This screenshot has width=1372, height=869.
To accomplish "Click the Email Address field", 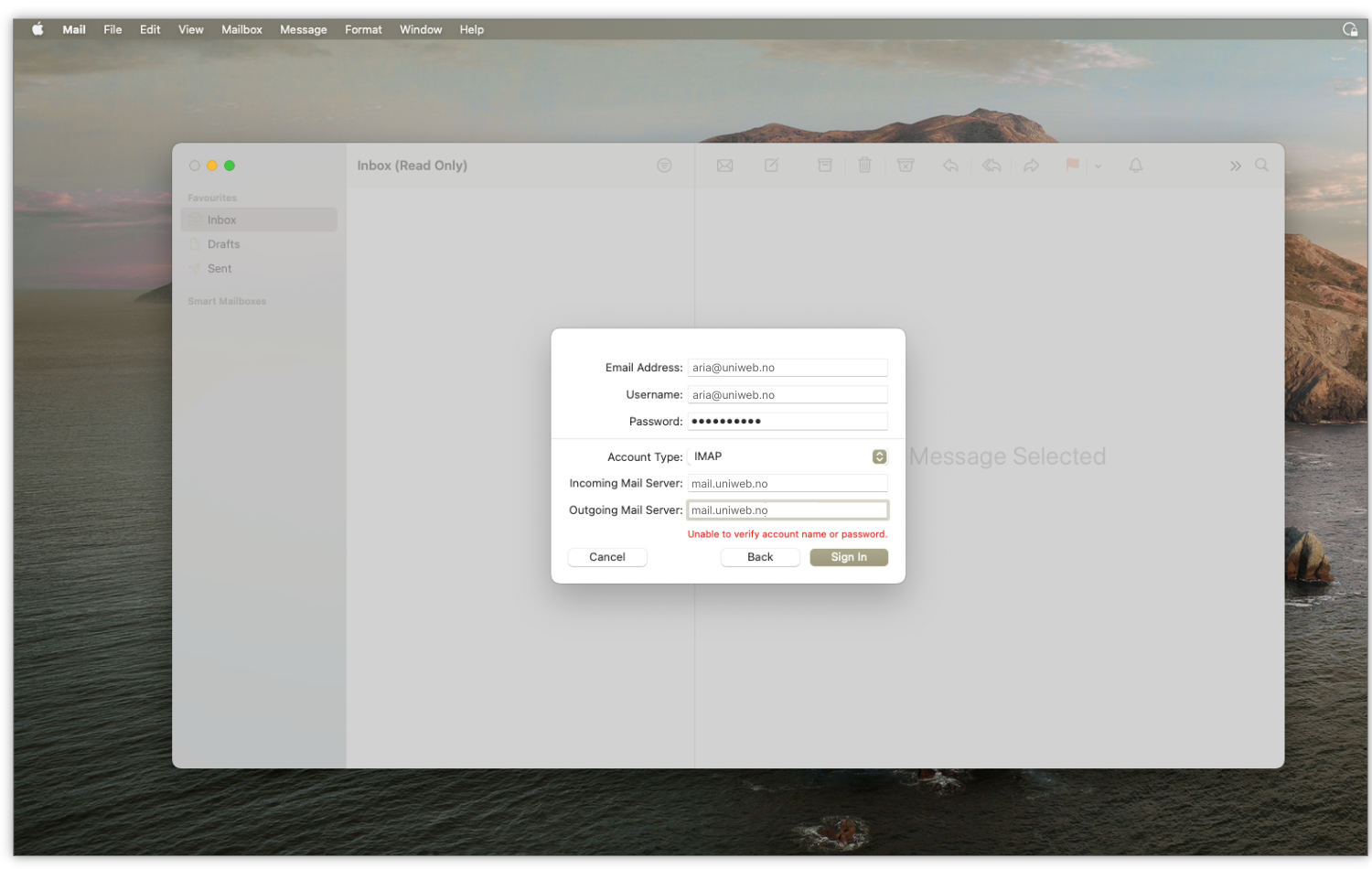I will coord(788,368).
